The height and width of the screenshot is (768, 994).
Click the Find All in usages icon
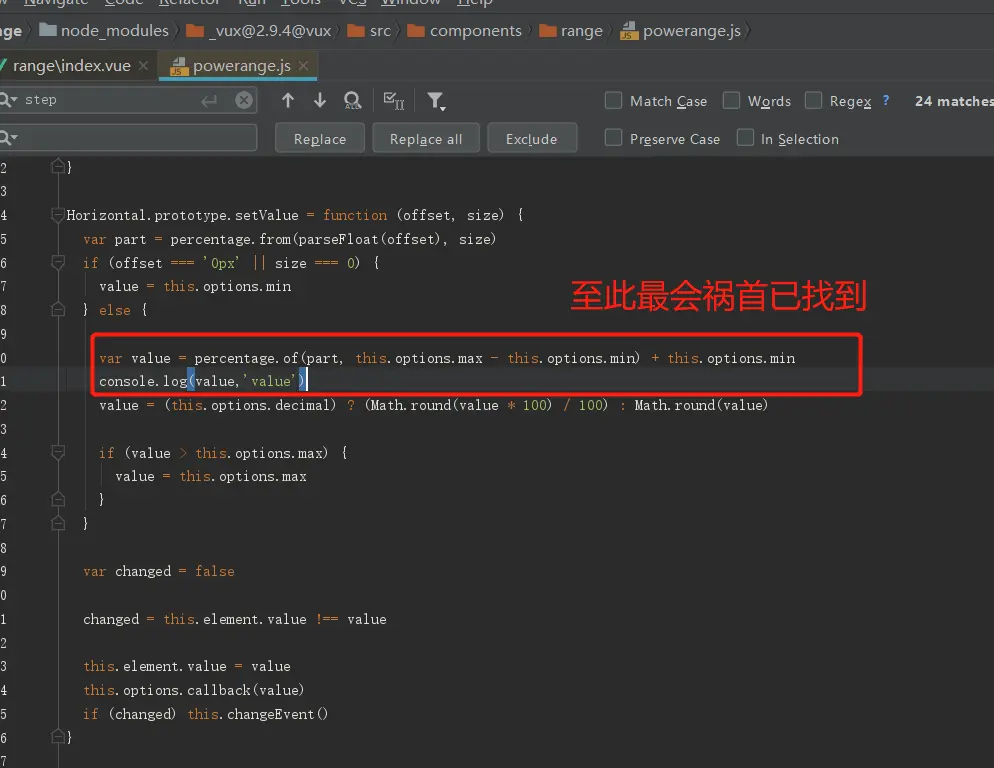[352, 100]
